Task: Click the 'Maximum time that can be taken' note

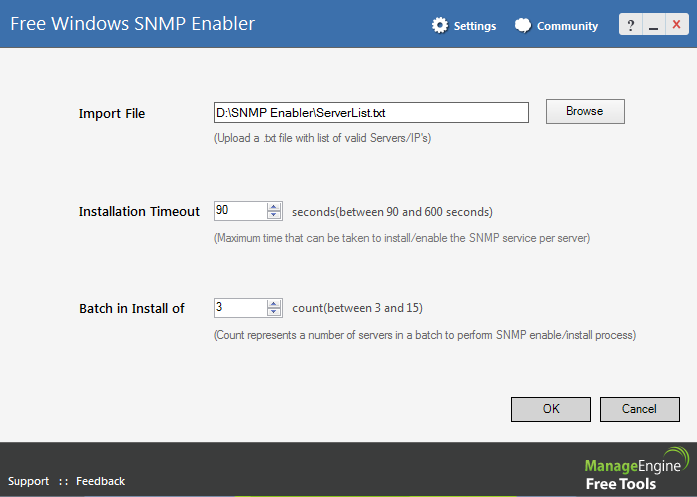Action: click(x=402, y=238)
